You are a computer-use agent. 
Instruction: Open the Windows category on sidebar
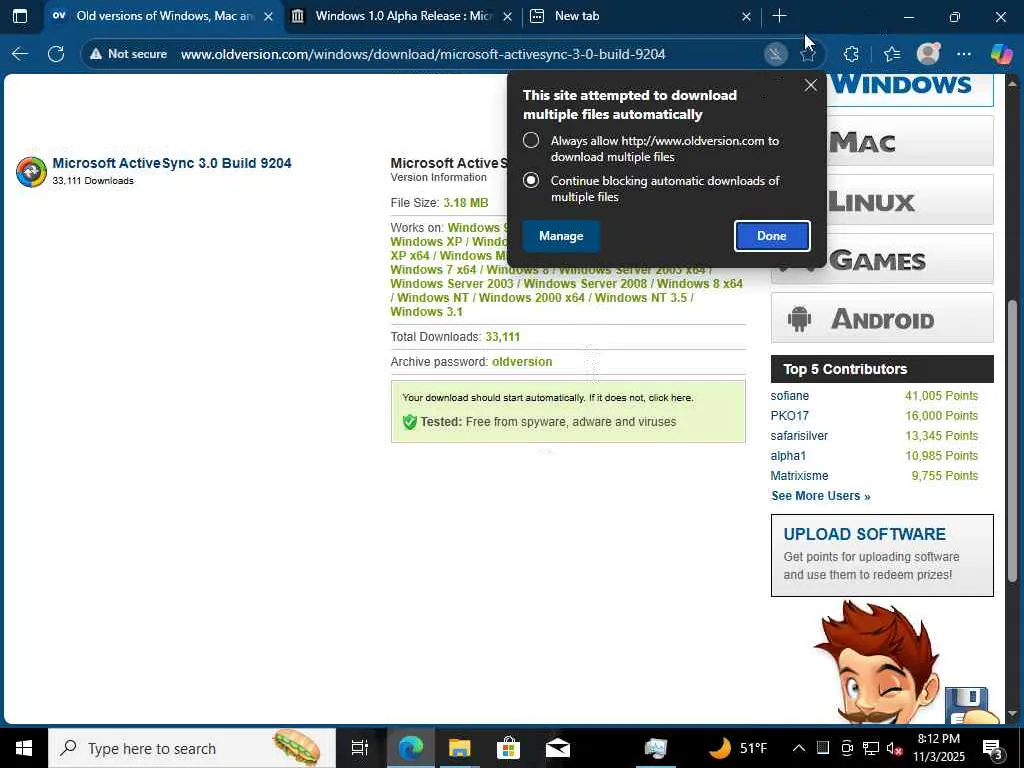coord(910,86)
